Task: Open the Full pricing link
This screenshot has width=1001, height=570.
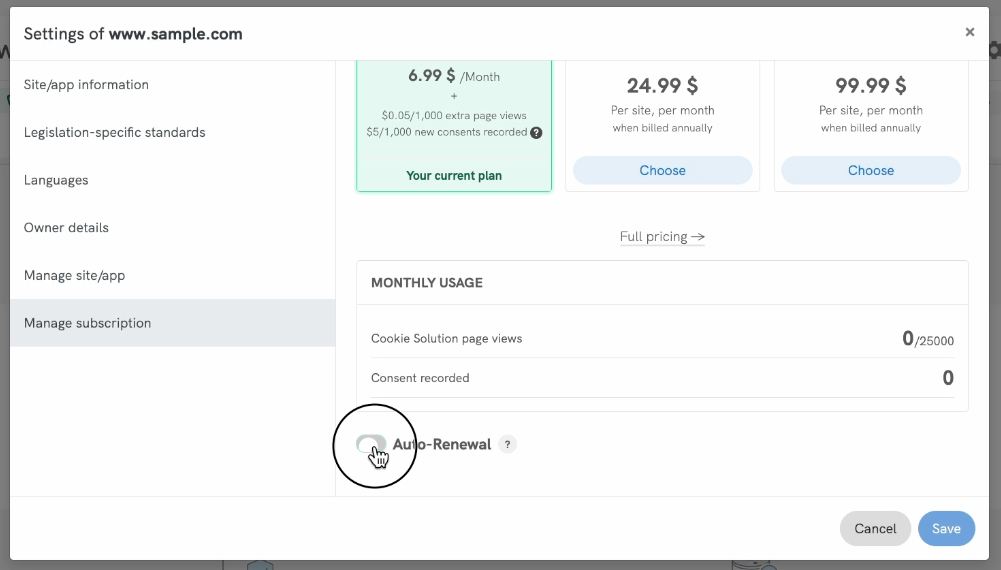Action: tap(662, 237)
